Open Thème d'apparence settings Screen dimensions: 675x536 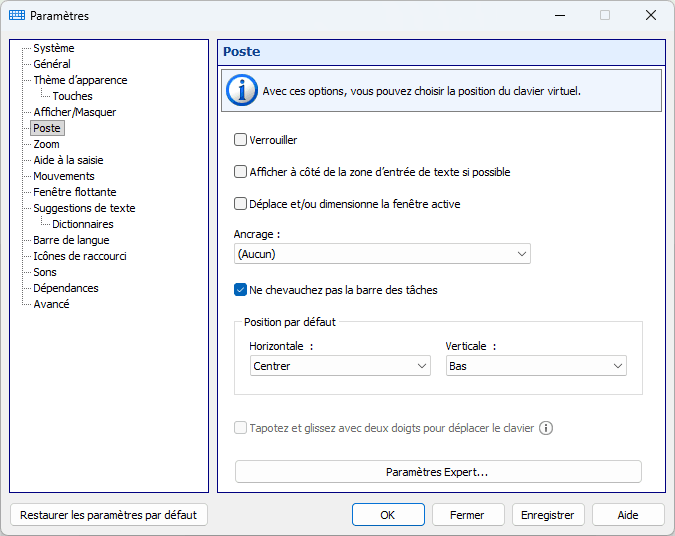pos(81,80)
